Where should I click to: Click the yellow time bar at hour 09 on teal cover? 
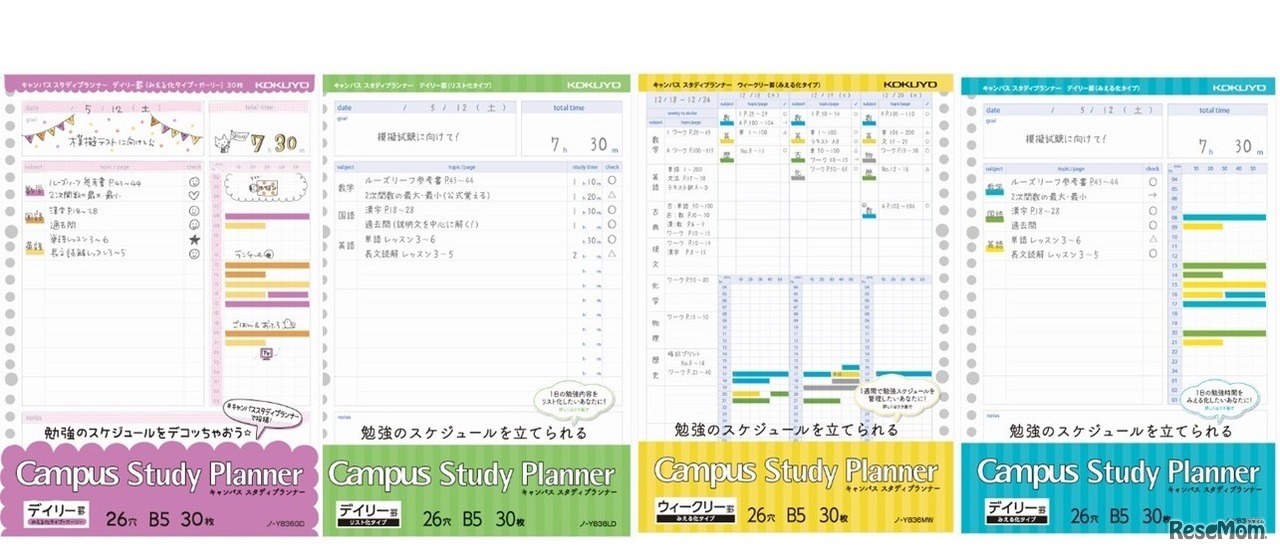[1202, 226]
